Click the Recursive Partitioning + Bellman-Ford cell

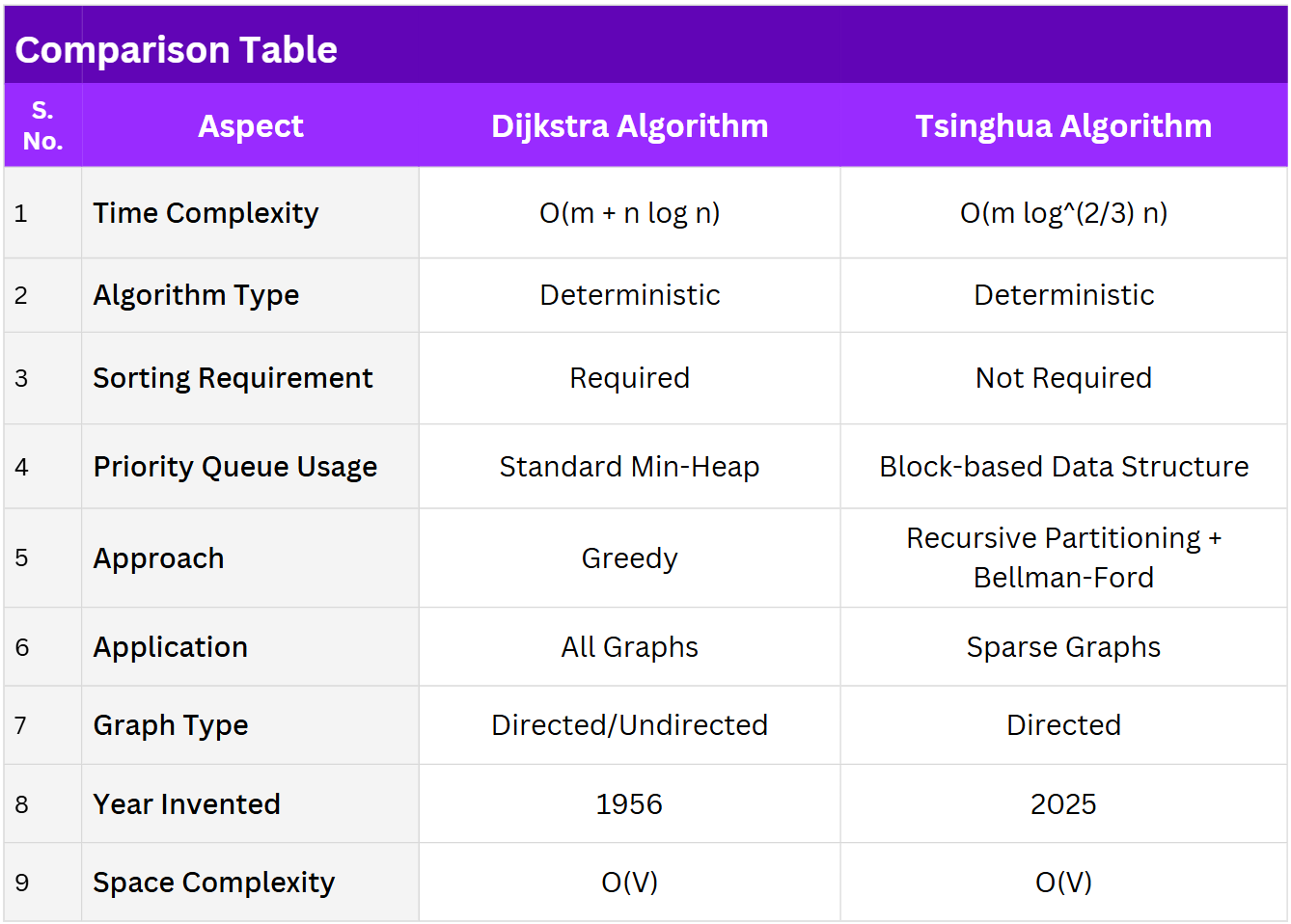1063,557
